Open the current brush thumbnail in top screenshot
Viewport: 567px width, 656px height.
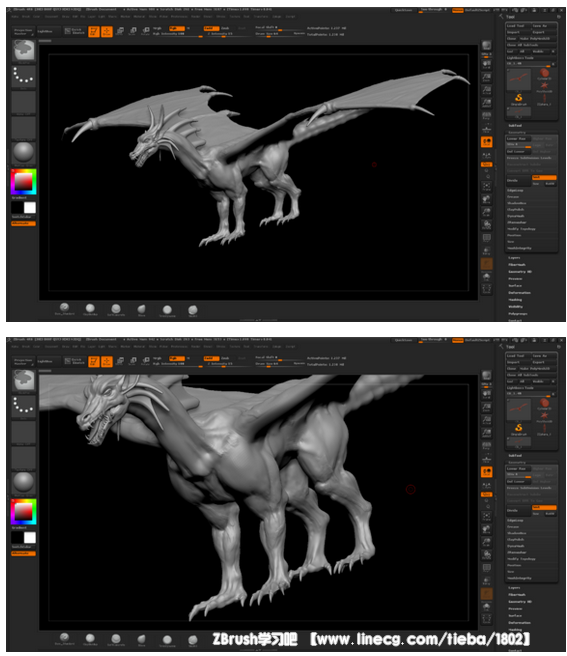coord(23,51)
